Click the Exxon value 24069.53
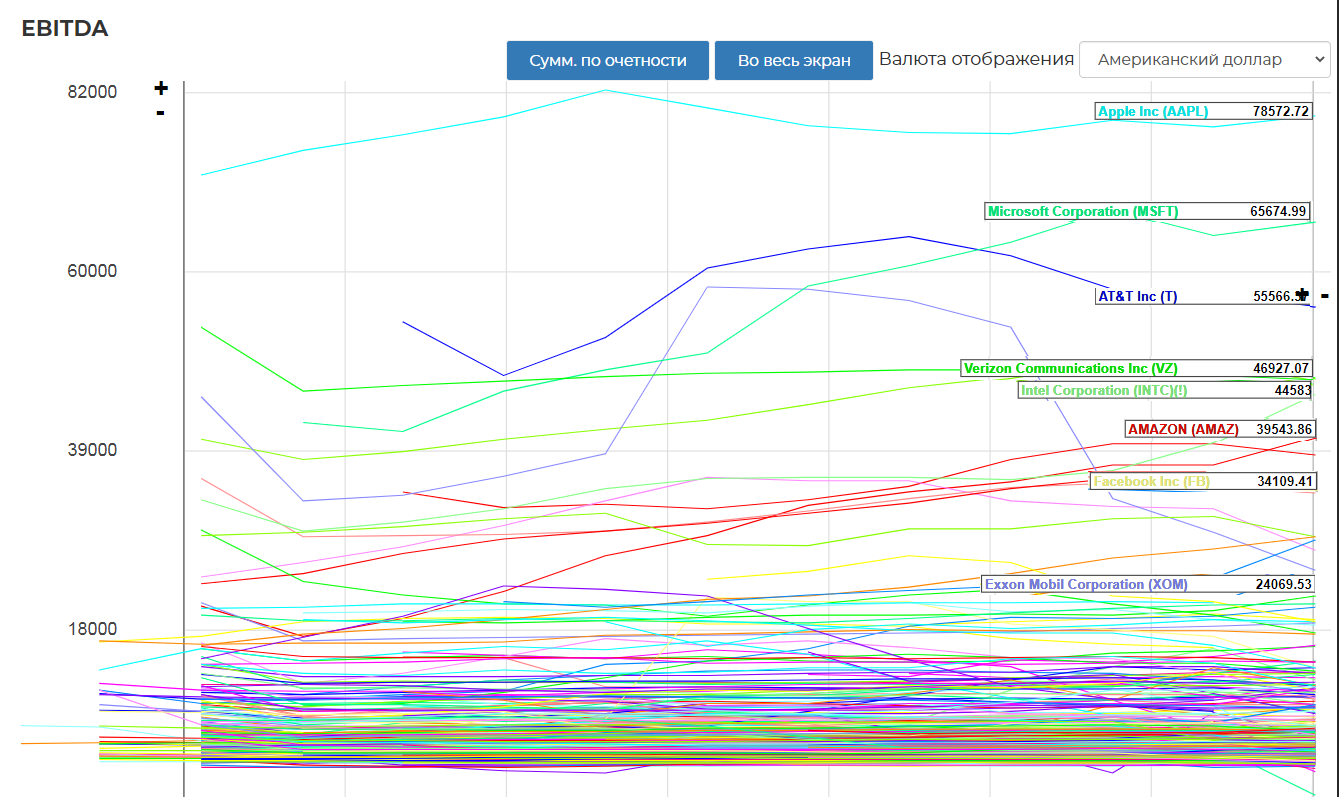This screenshot has width=1339, height=797. [1282, 584]
